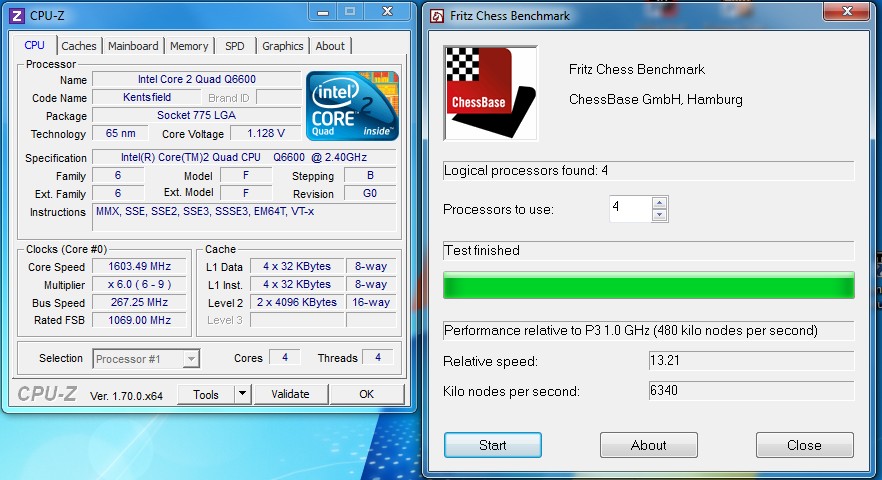Increase processors to use with up arrow

pyautogui.click(x=660, y=203)
